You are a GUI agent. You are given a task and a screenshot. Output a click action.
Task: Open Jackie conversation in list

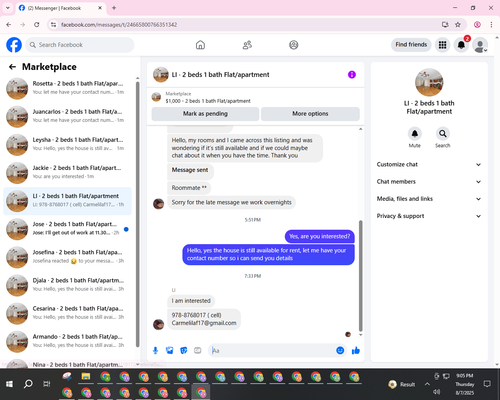point(68,173)
